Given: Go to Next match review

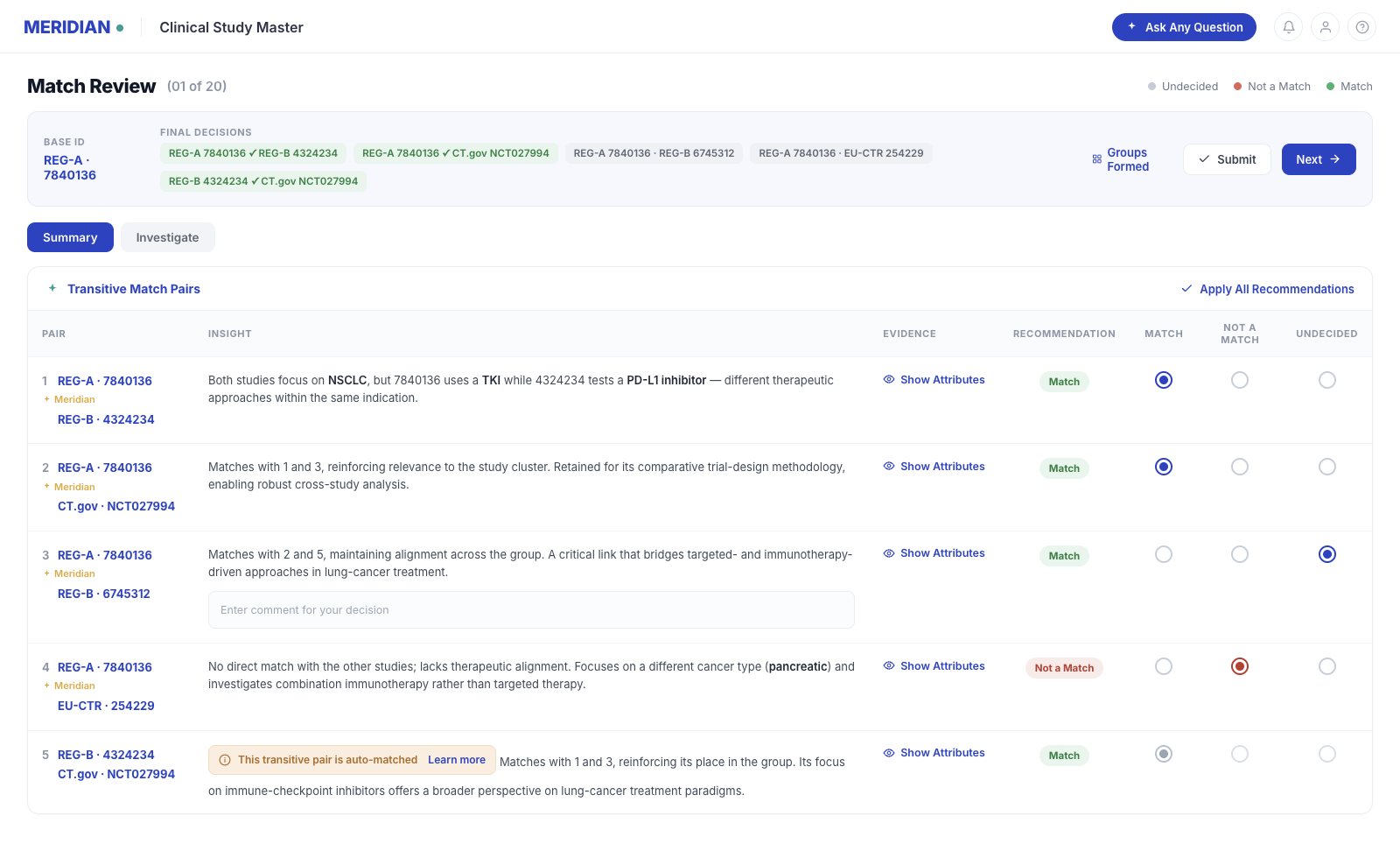Looking at the screenshot, I should 1319,159.
